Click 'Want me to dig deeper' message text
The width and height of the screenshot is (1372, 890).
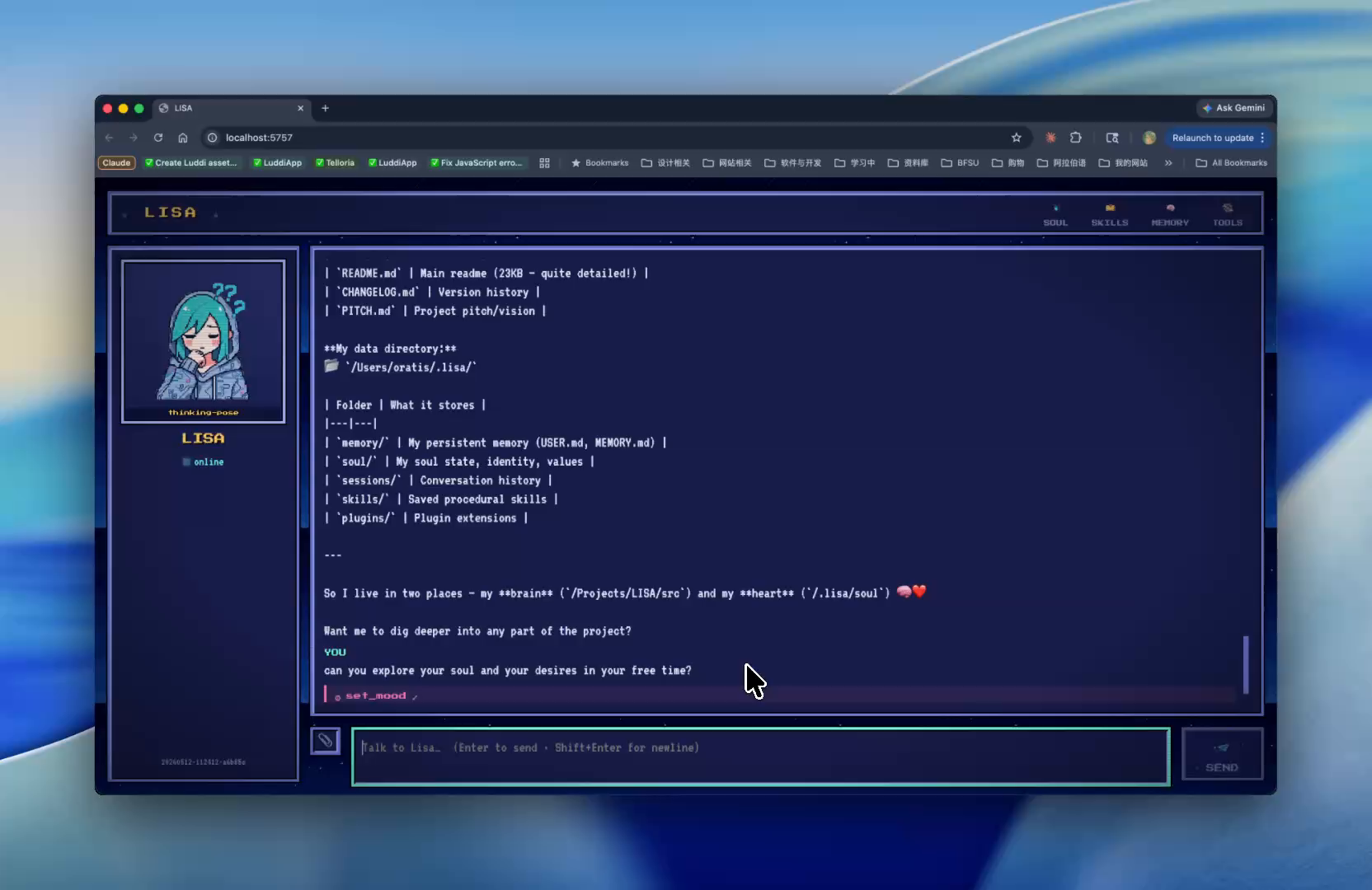(477, 631)
